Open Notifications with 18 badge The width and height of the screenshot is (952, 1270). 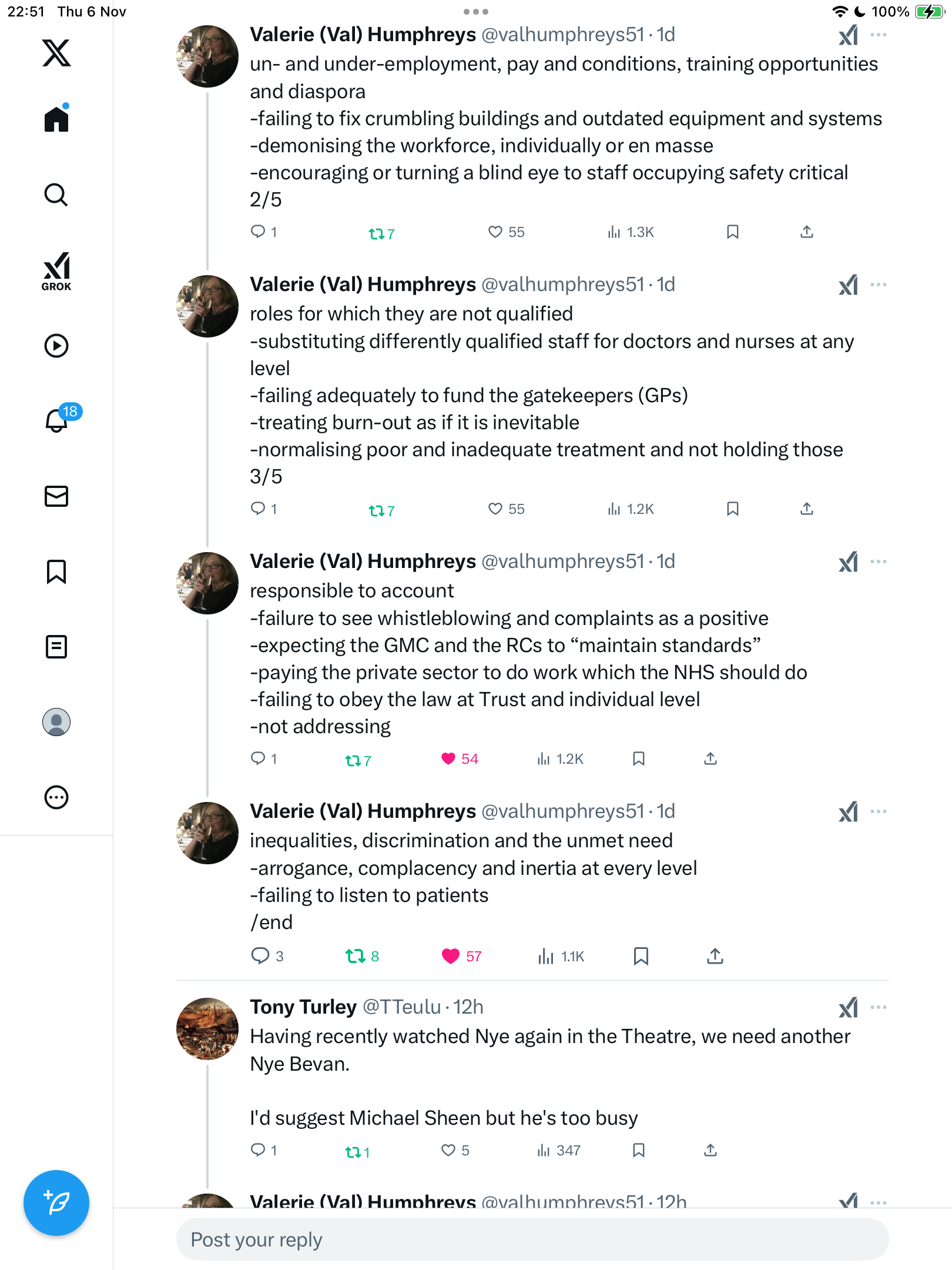click(58, 420)
